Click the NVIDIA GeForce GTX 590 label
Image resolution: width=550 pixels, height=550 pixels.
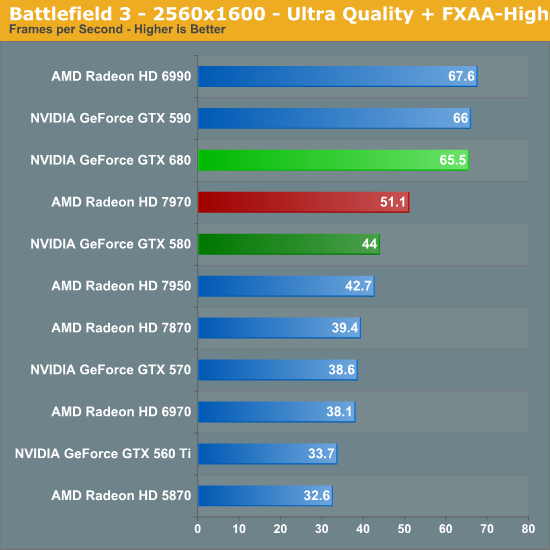110,118
